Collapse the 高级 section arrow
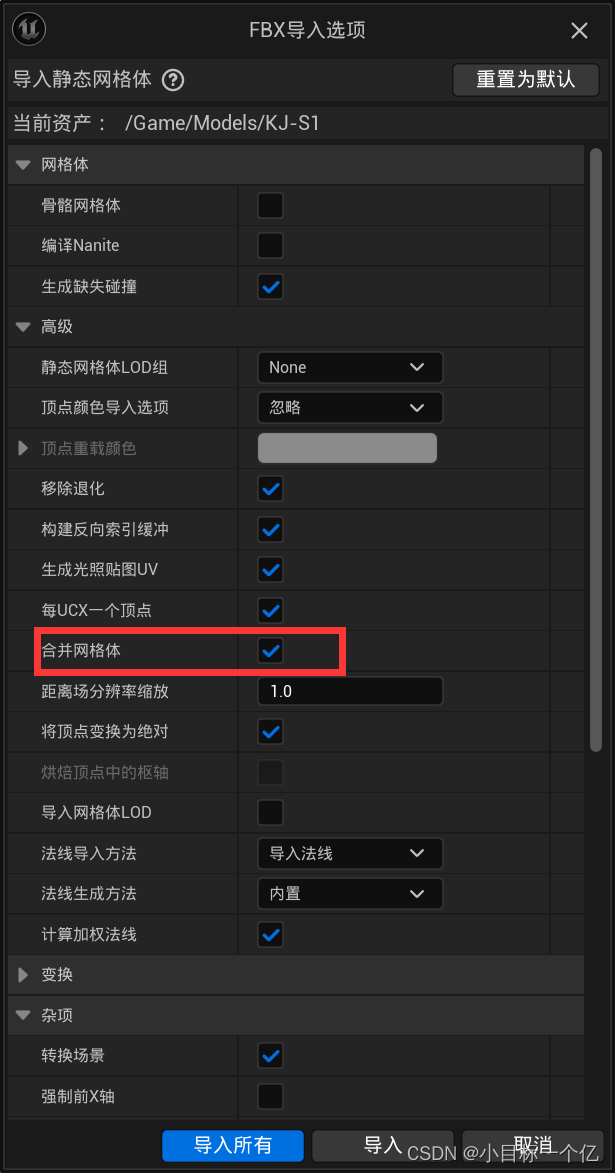This screenshot has height=1173, width=615. (x=23, y=327)
